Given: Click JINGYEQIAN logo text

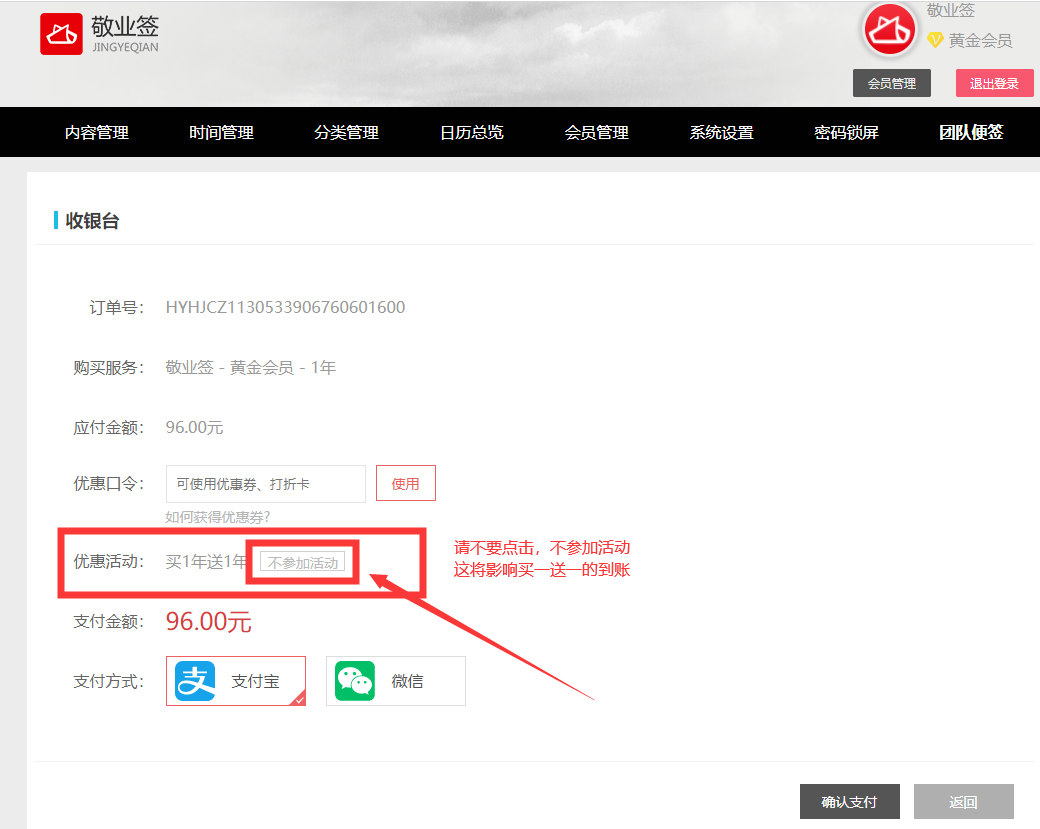Looking at the screenshot, I should pos(125,47).
